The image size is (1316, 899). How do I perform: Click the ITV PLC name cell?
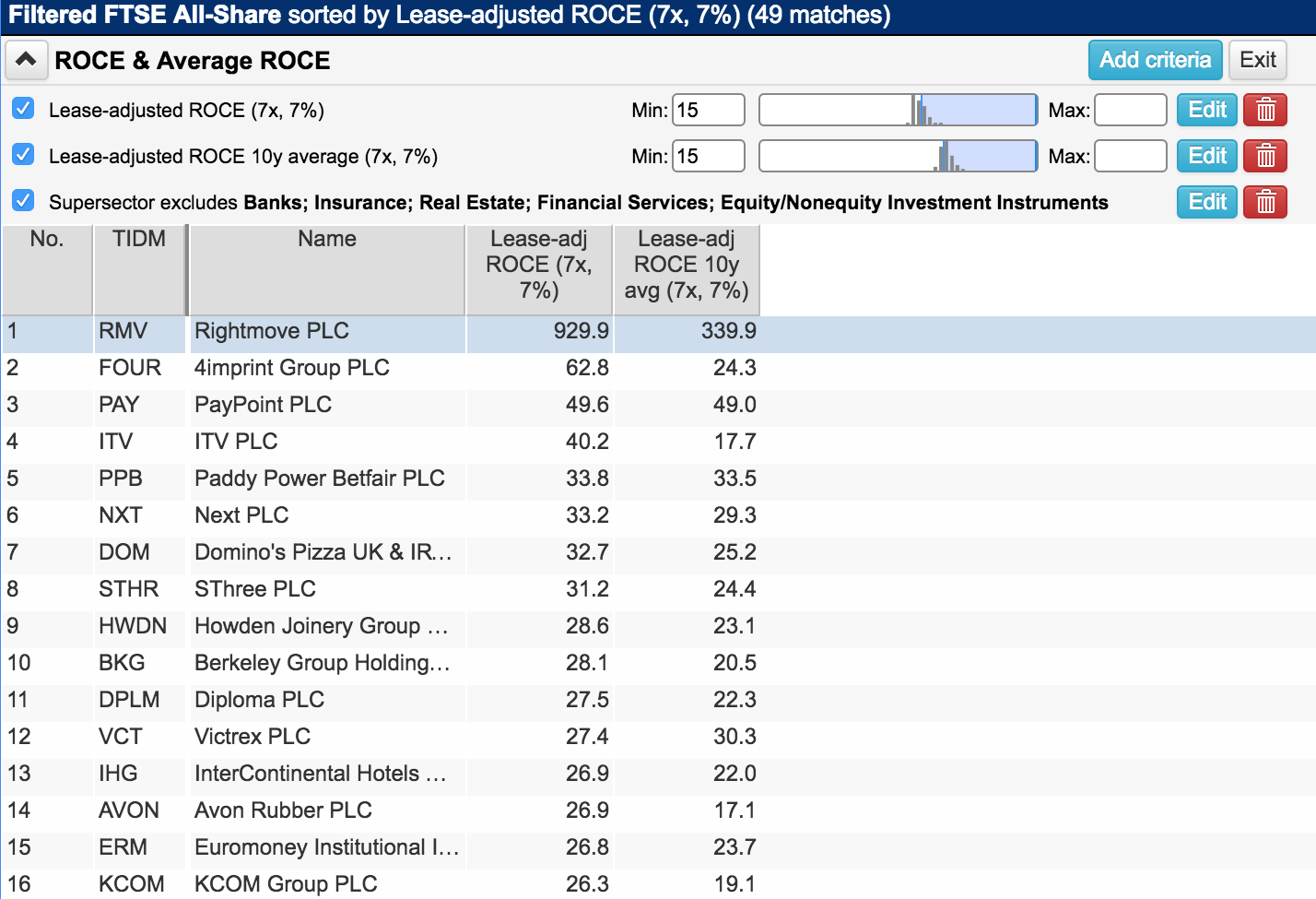[x=236, y=442]
